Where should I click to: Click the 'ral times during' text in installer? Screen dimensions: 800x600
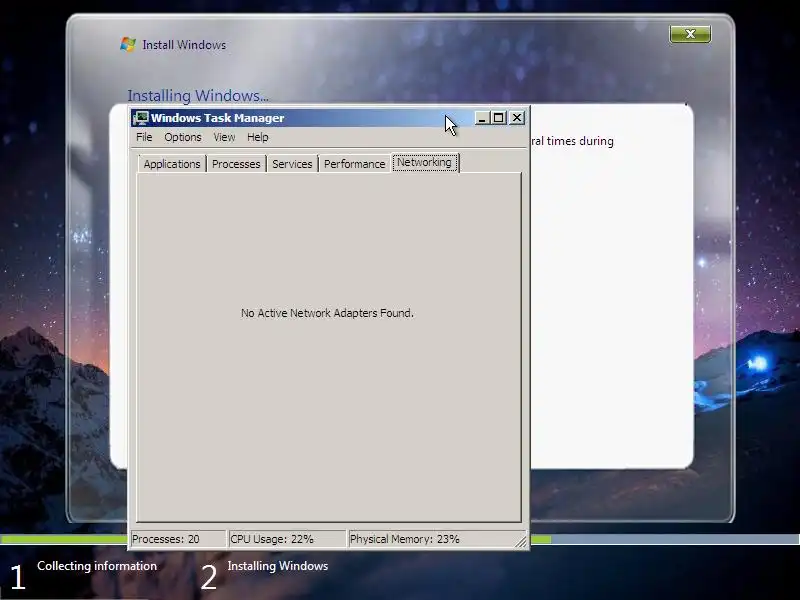tap(572, 141)
